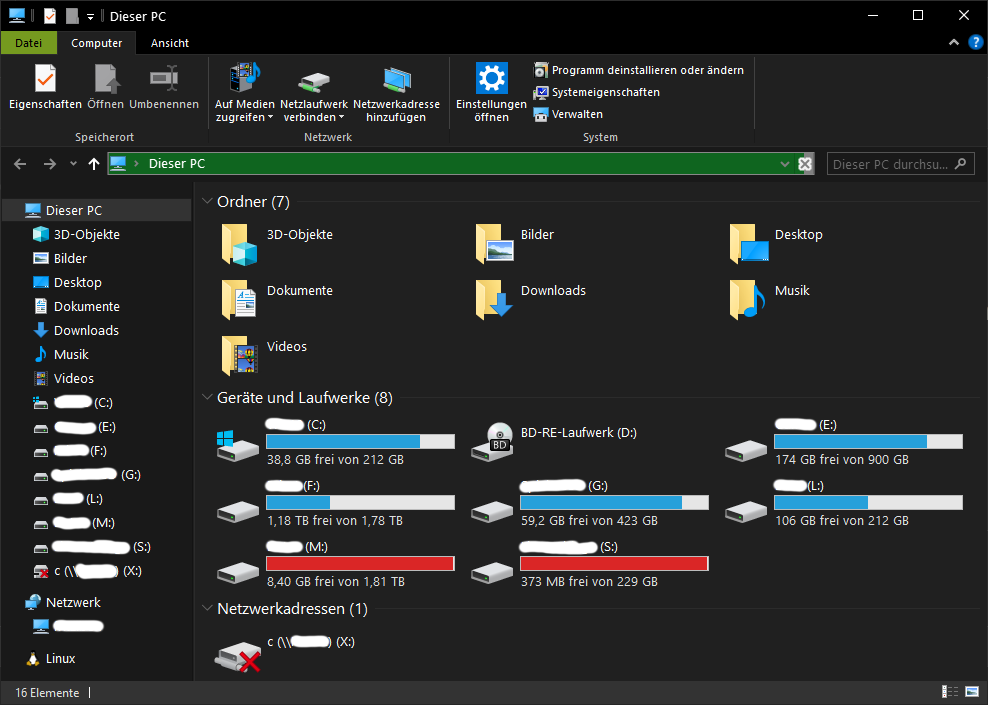Select disconnected network drive X: icon

tap(238, 657)
